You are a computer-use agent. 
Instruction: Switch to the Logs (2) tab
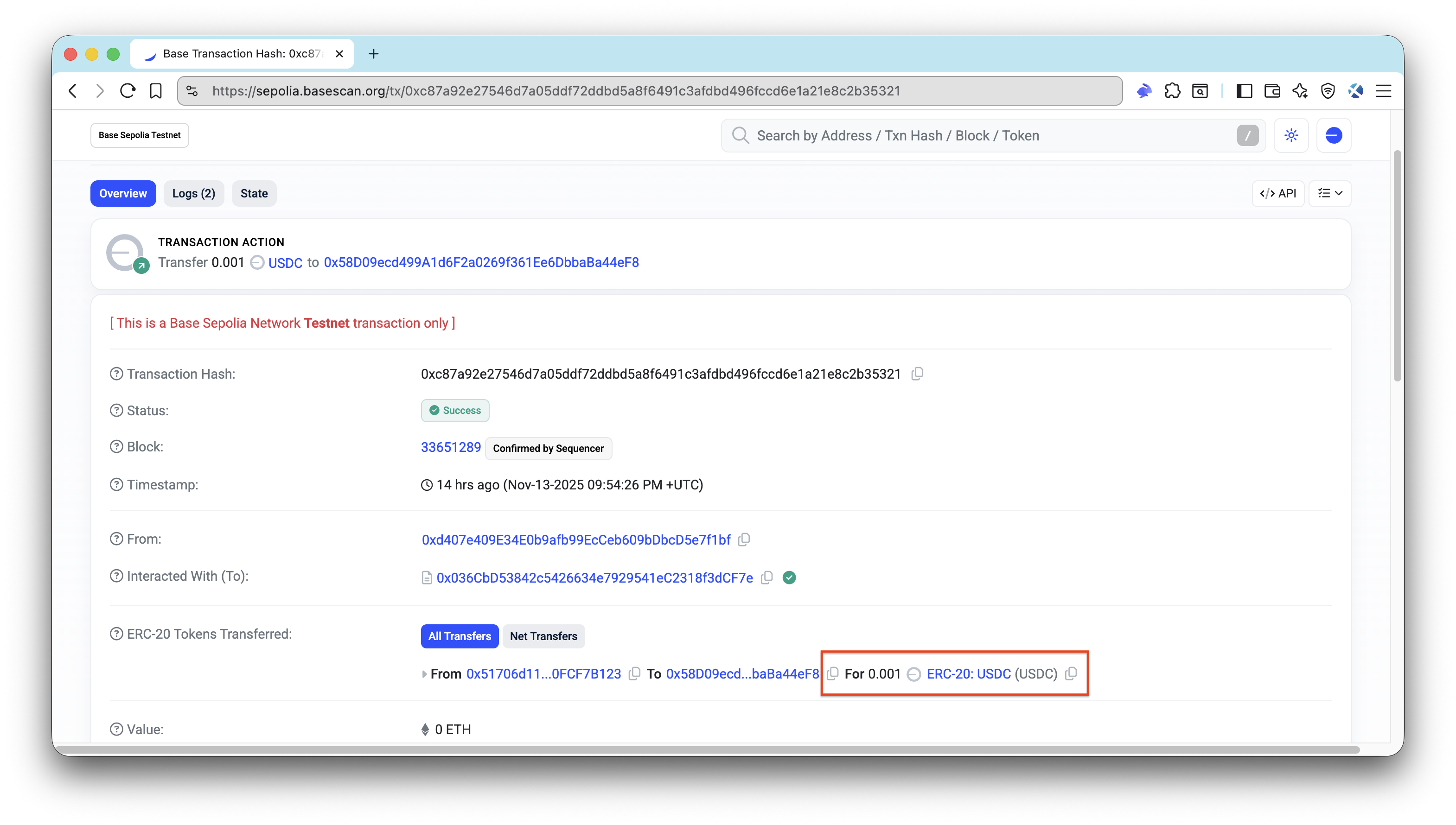[193, 193]
